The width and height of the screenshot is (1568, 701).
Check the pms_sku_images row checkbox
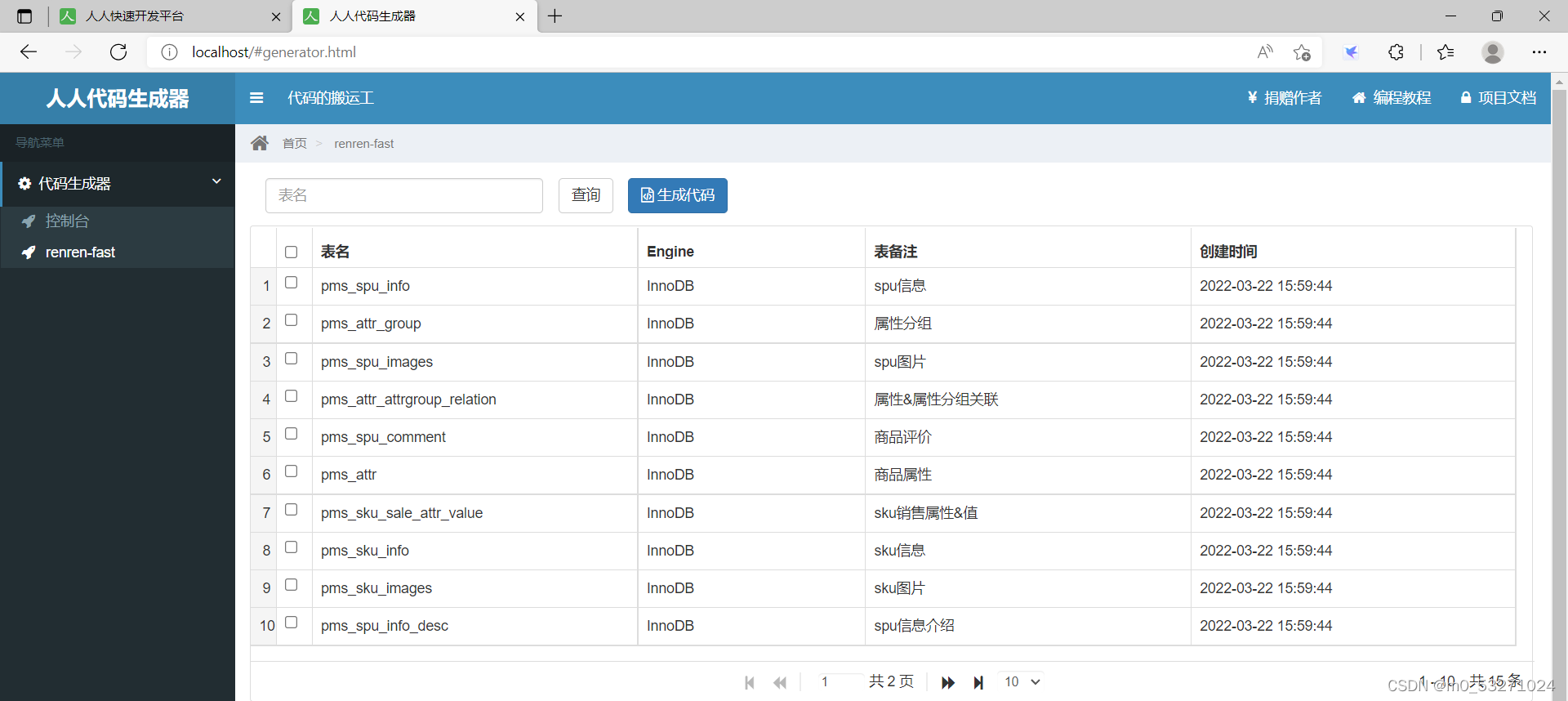pyautogui.click(x=292, y=585)
